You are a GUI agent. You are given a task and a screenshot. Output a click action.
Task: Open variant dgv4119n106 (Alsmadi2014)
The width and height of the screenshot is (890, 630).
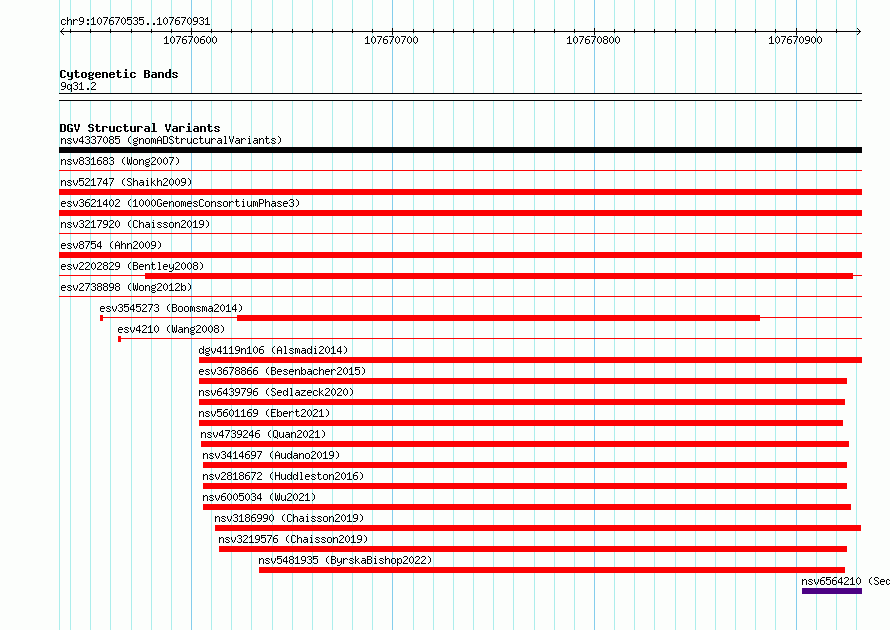pyautogui.click(x=273, y=350)
